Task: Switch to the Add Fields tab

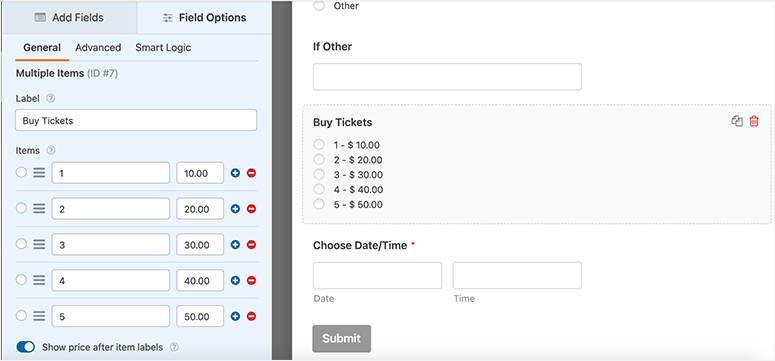Action: (69, 18)
